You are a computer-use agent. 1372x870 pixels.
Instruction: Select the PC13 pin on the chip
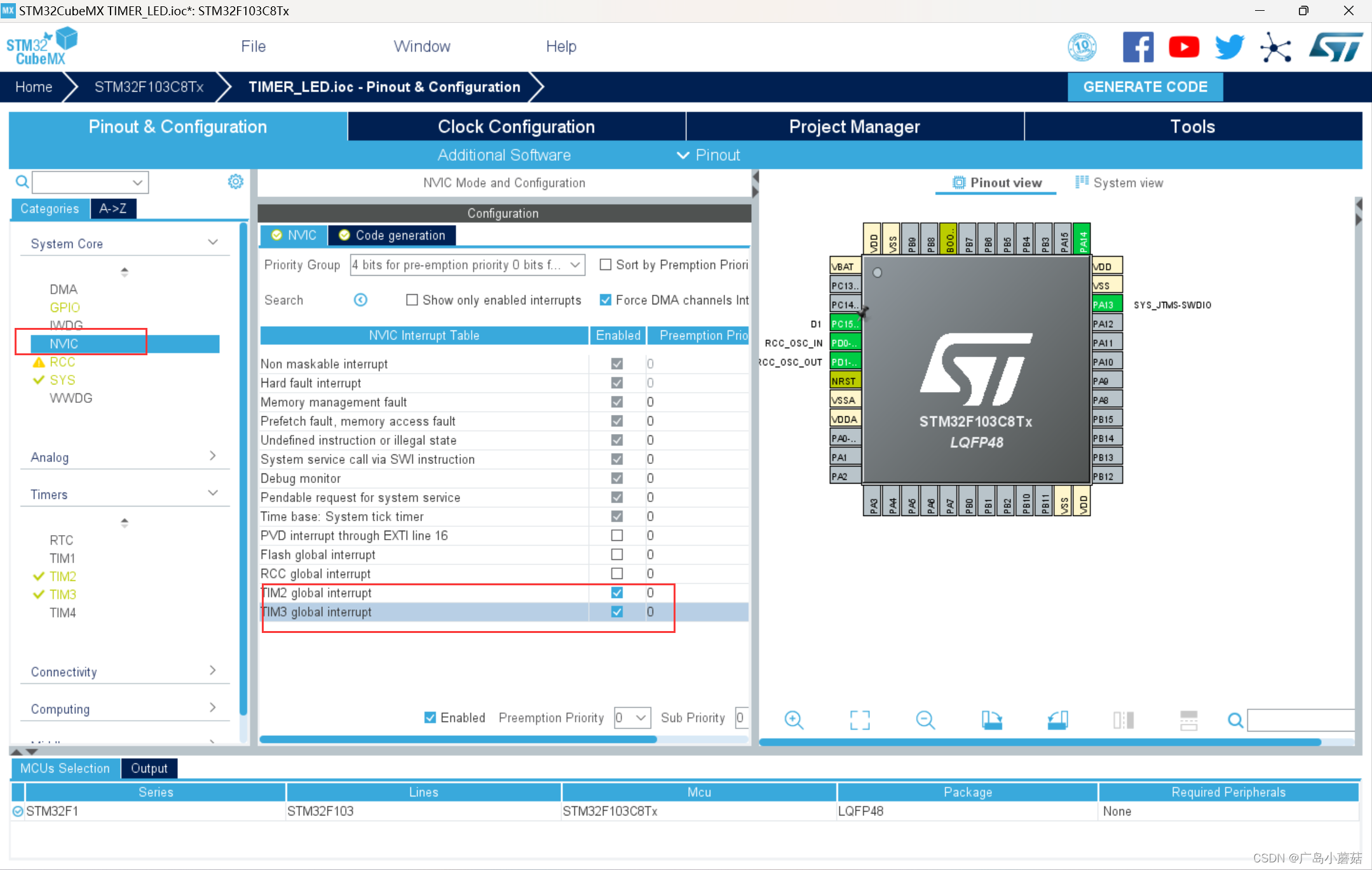point(845,285)
